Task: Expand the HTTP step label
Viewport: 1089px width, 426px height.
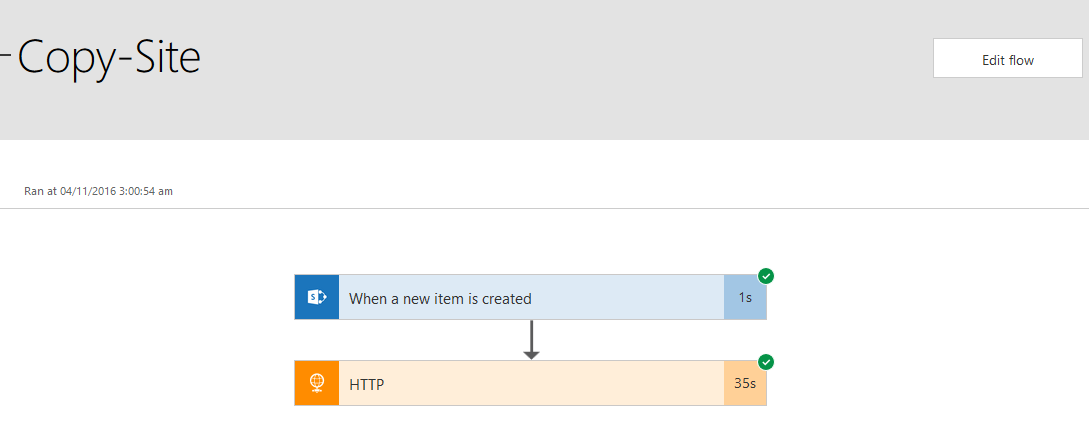Action: click(367, 383)
